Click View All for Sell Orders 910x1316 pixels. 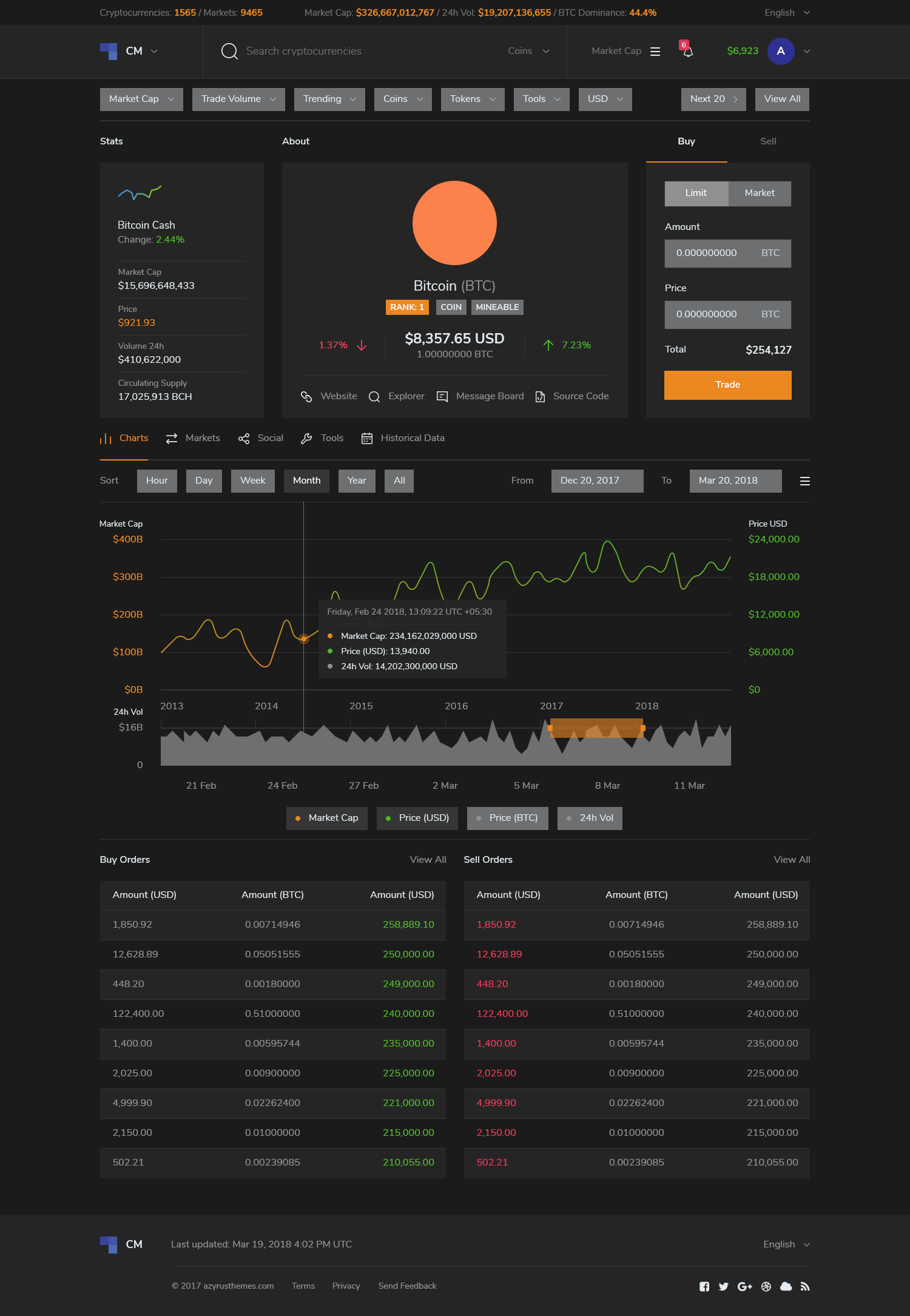[x=792, y=860]
